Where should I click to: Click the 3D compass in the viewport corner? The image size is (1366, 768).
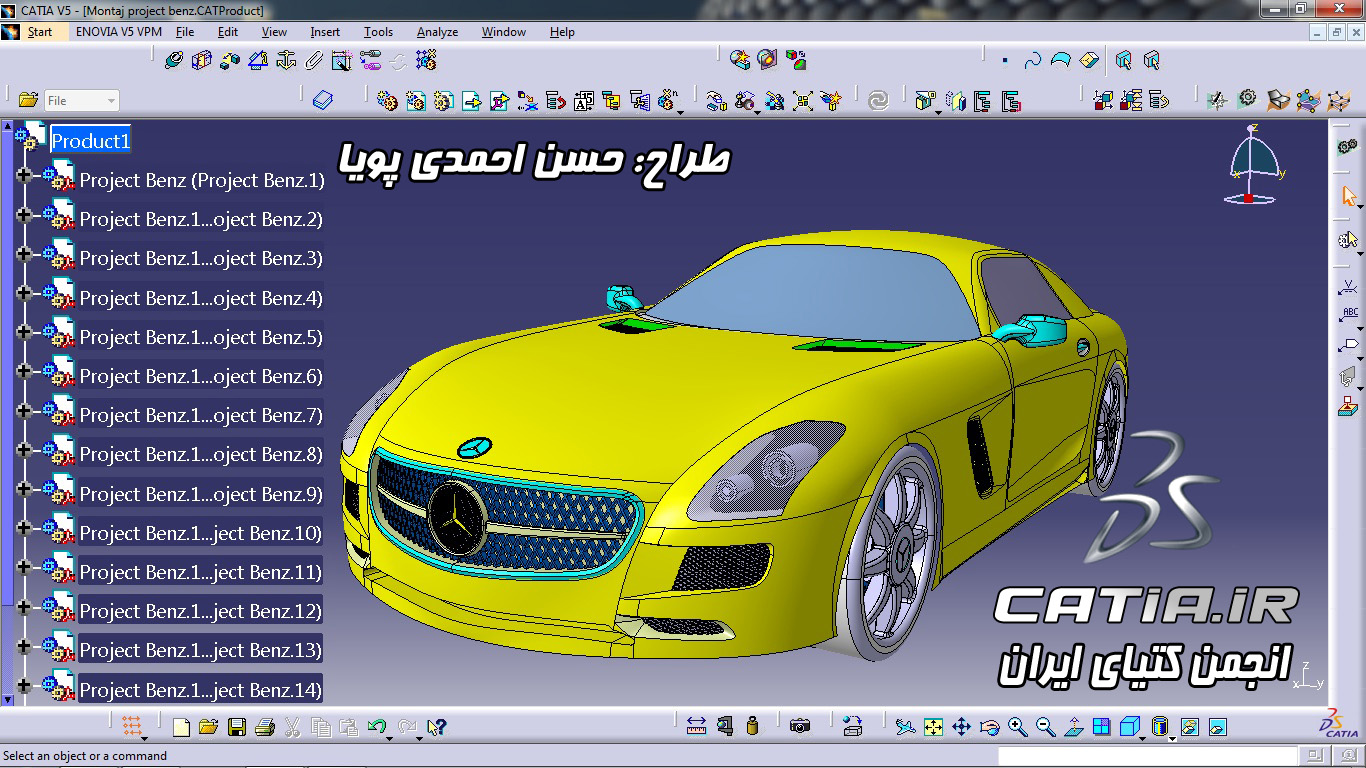click(1251, 165)
